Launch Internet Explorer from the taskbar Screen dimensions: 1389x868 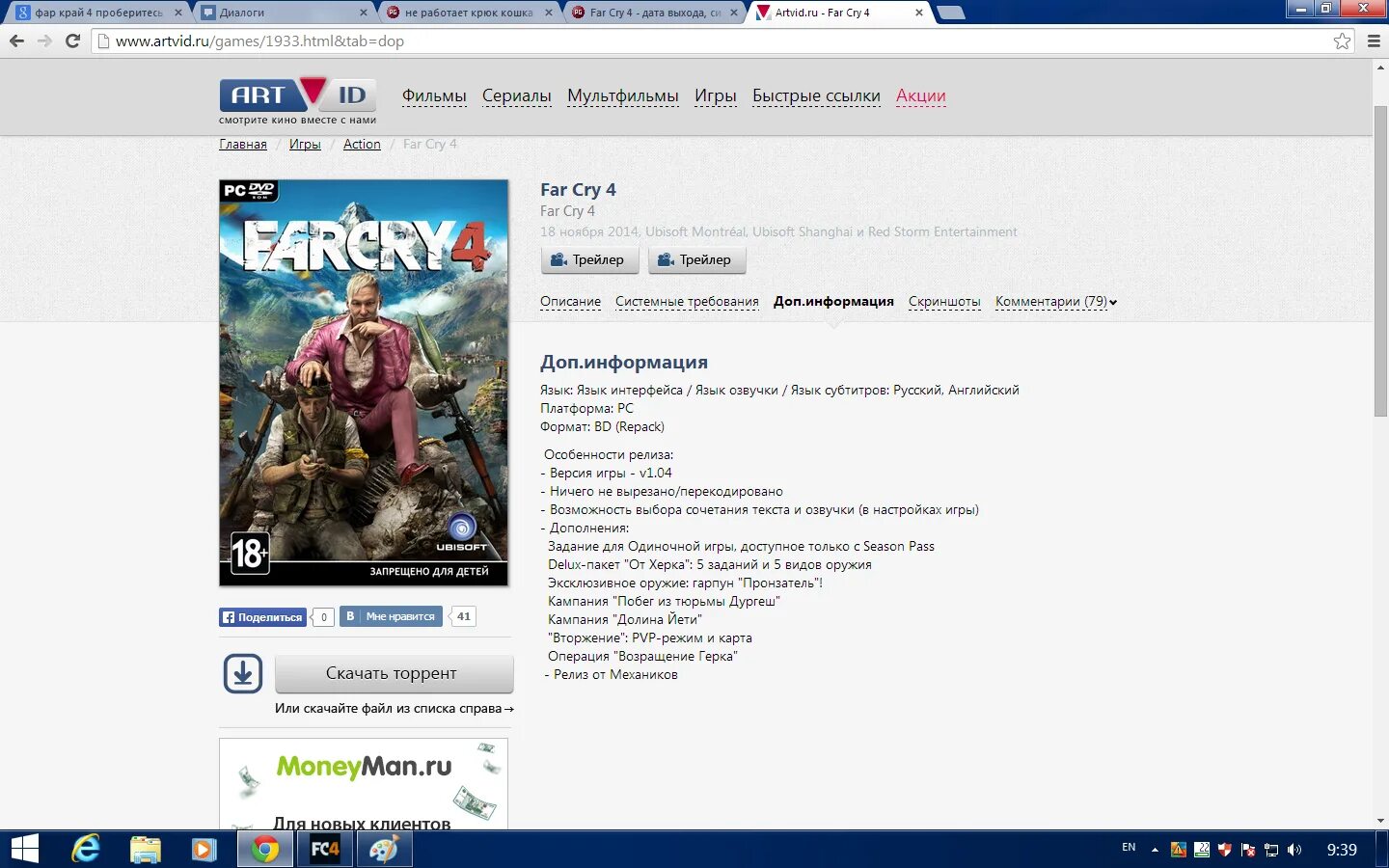86,849
